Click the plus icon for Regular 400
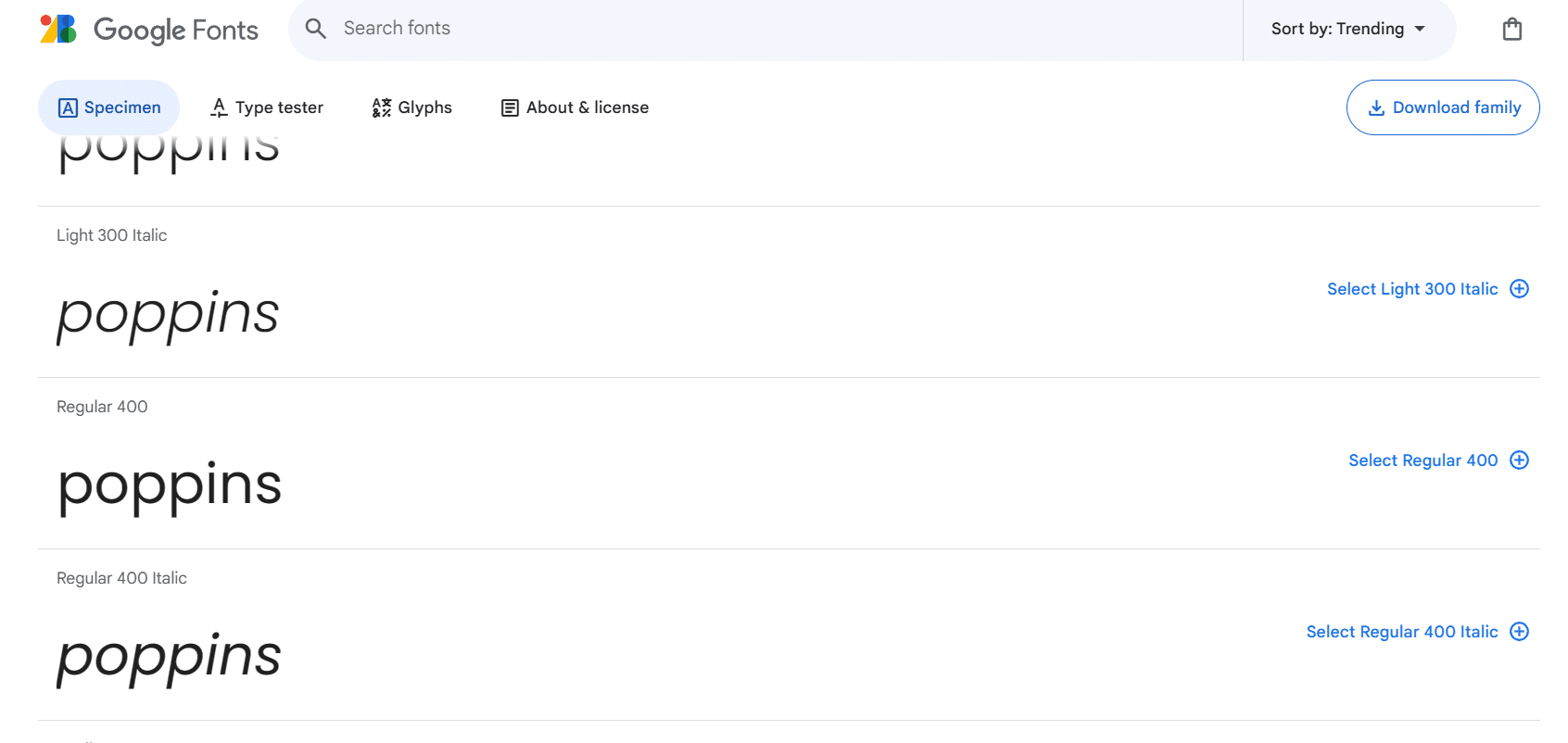The image size is (1568, 743). tap(1519, 460)
